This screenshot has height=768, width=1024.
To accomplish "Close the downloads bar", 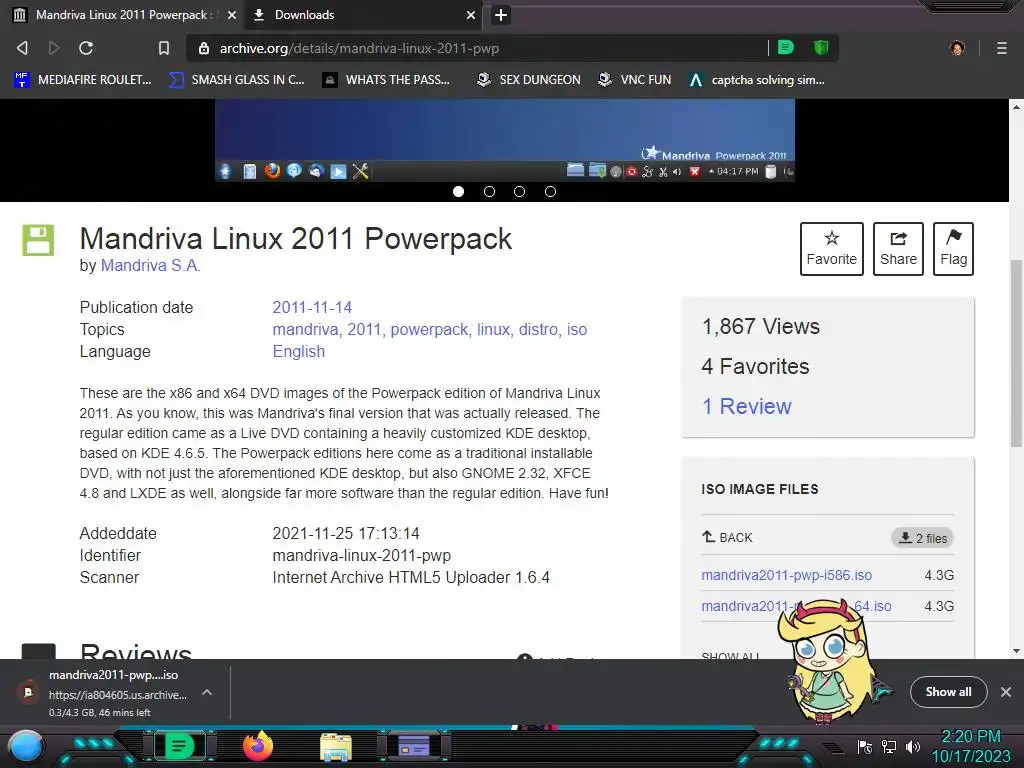I will tap(1006, 692).
